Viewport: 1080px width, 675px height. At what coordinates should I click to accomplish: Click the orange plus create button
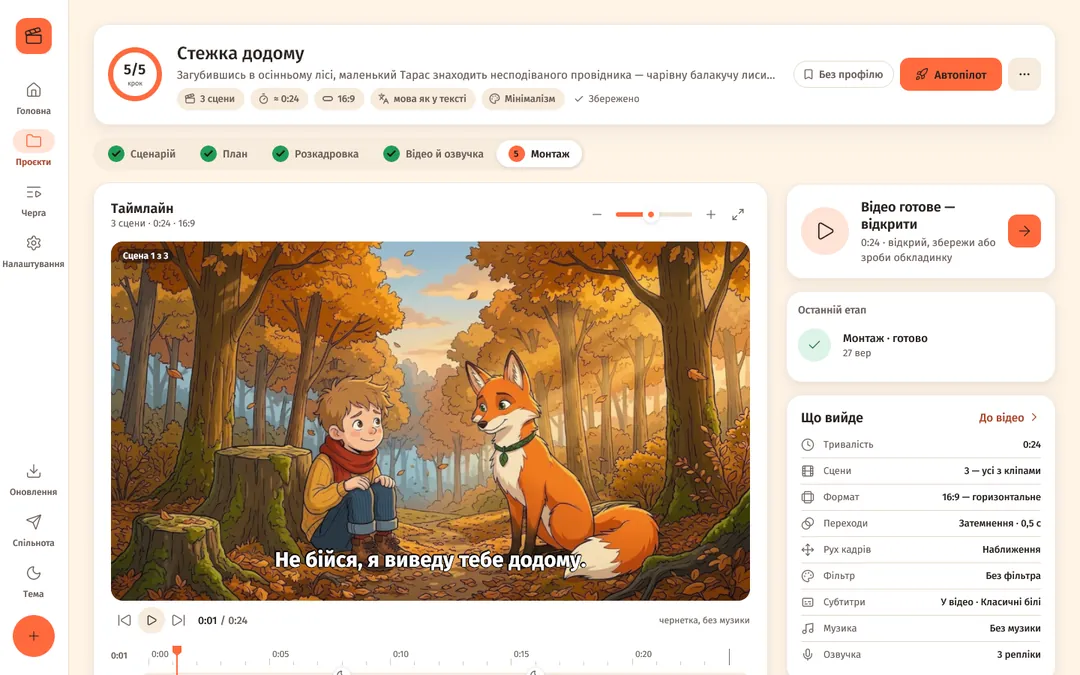[34, 636]
